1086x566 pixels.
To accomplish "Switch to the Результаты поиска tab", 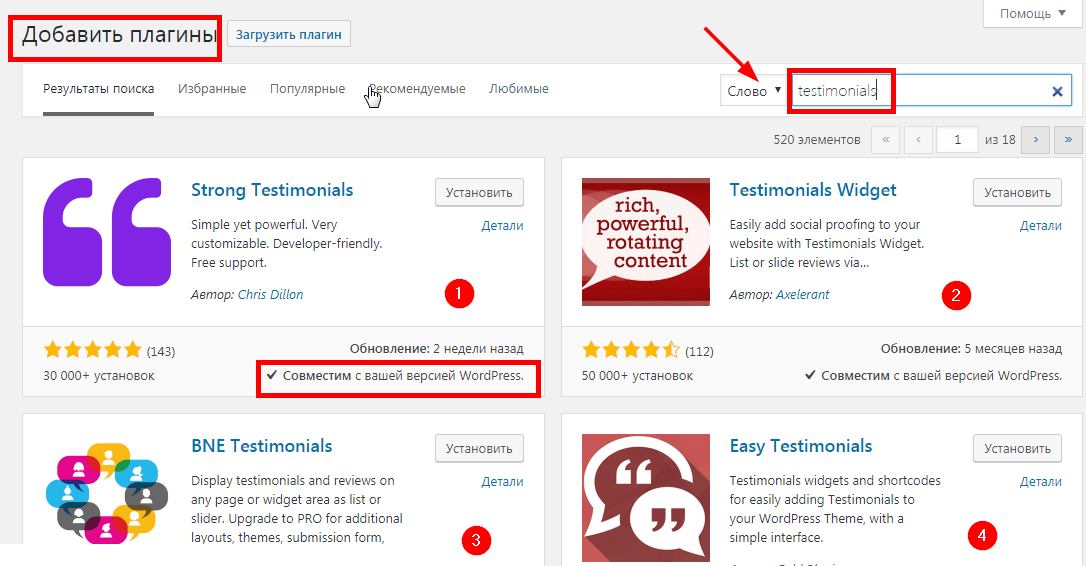I will [x=98, y=89].
